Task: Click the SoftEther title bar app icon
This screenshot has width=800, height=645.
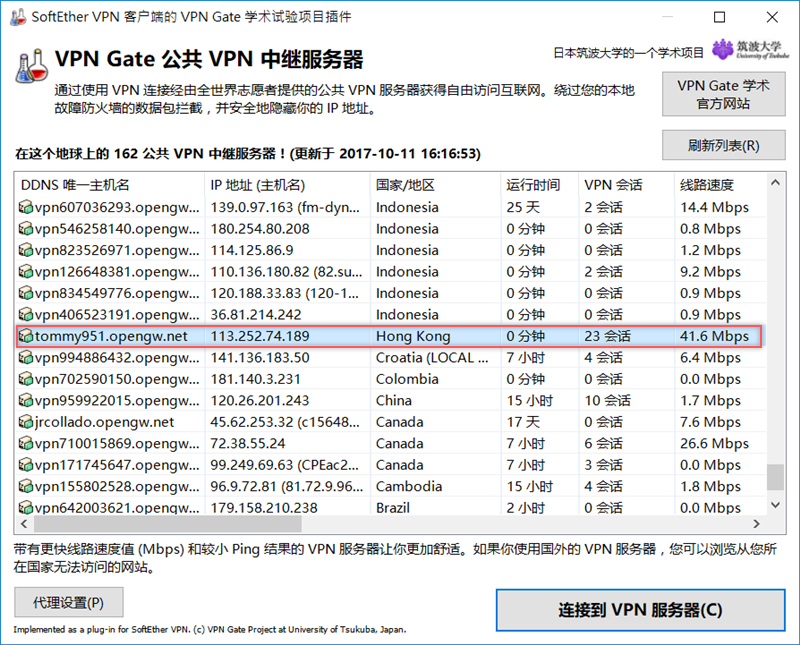Action: point(18,16)
